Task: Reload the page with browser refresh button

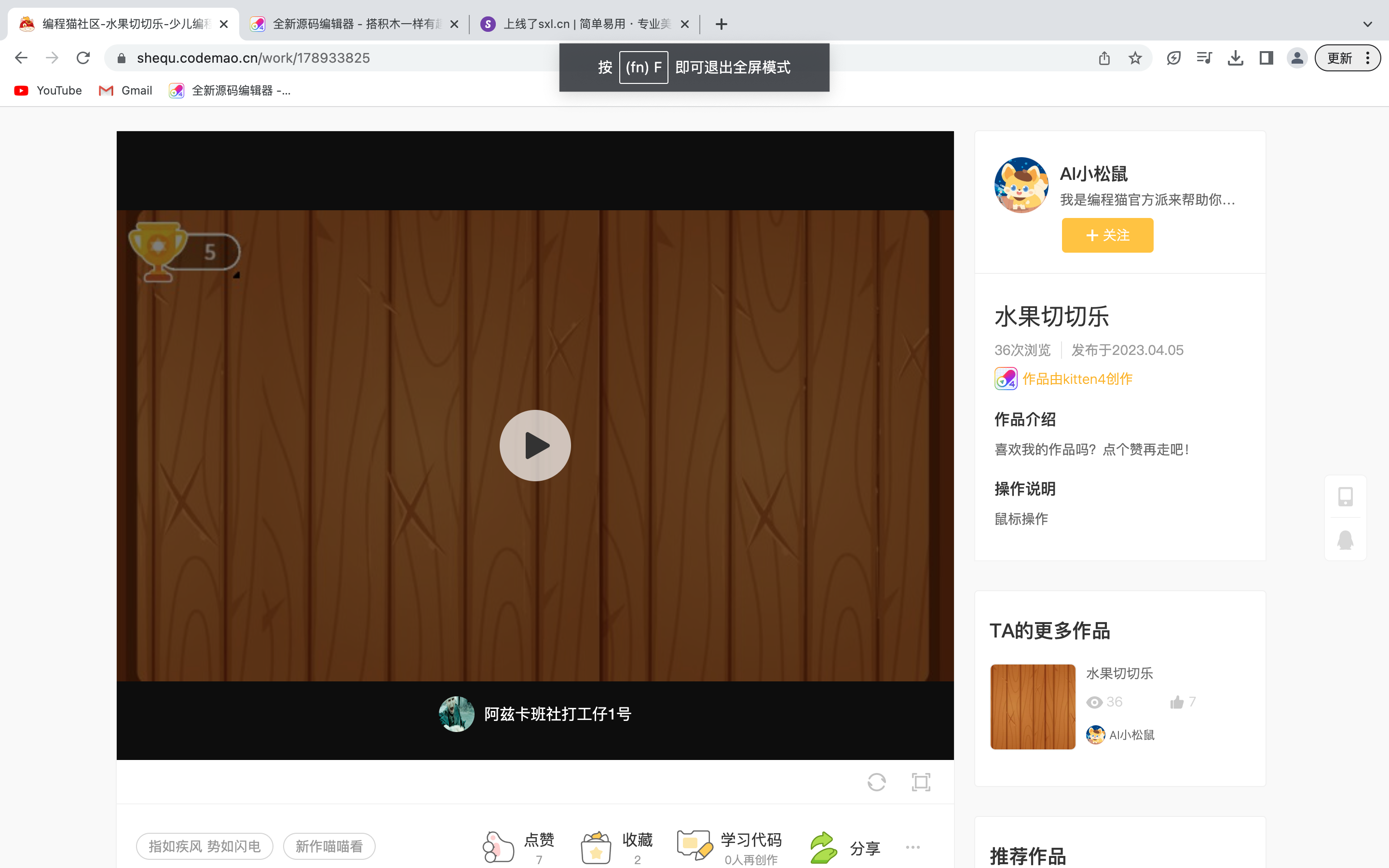Action: point(83,58)
